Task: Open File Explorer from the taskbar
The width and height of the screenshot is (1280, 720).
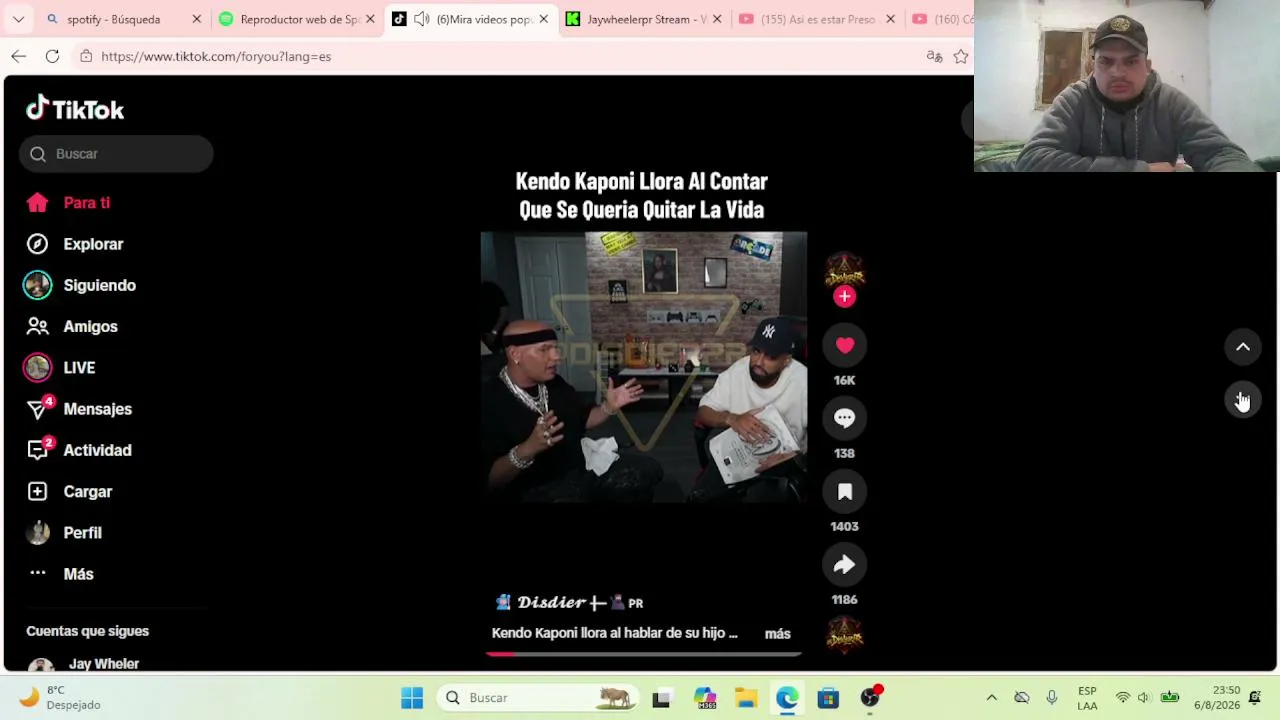Action: coord(745,698)
